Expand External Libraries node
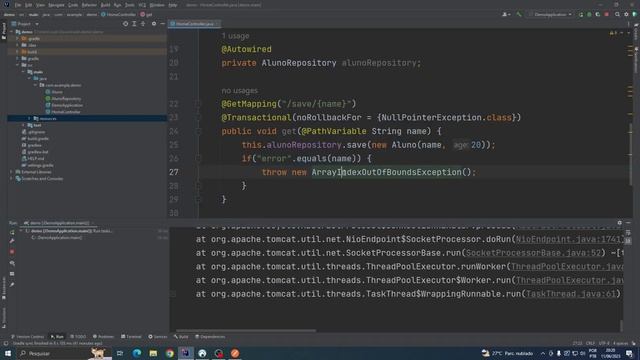 (x=11, y=172)
